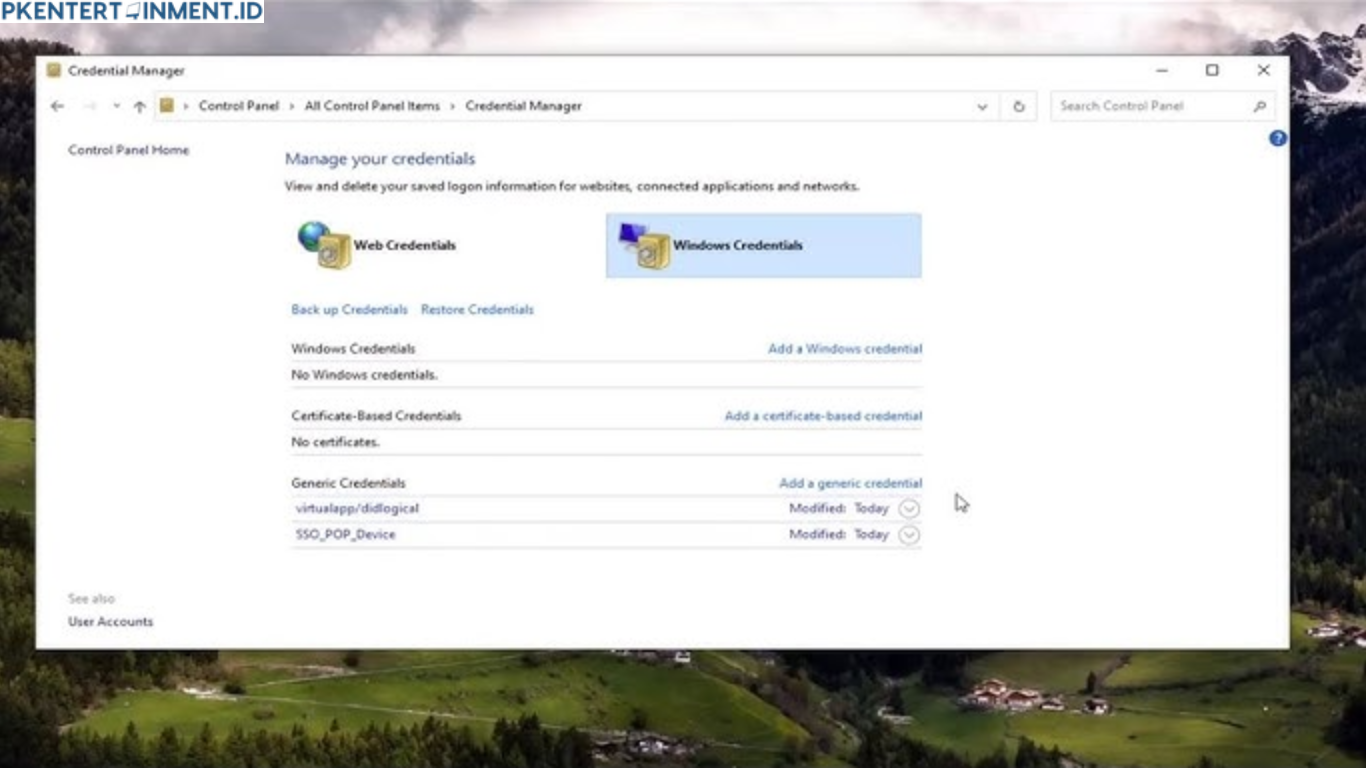Click the Web Credentials vault icon
The width and height of the screenshot is (1366, 768).
(325, 245)
